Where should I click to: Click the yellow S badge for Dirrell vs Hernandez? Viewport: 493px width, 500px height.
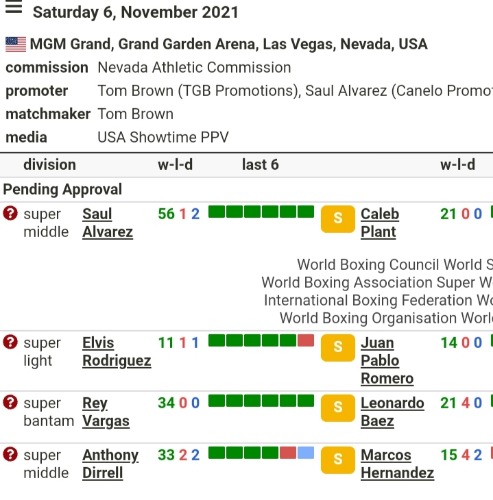338,460
